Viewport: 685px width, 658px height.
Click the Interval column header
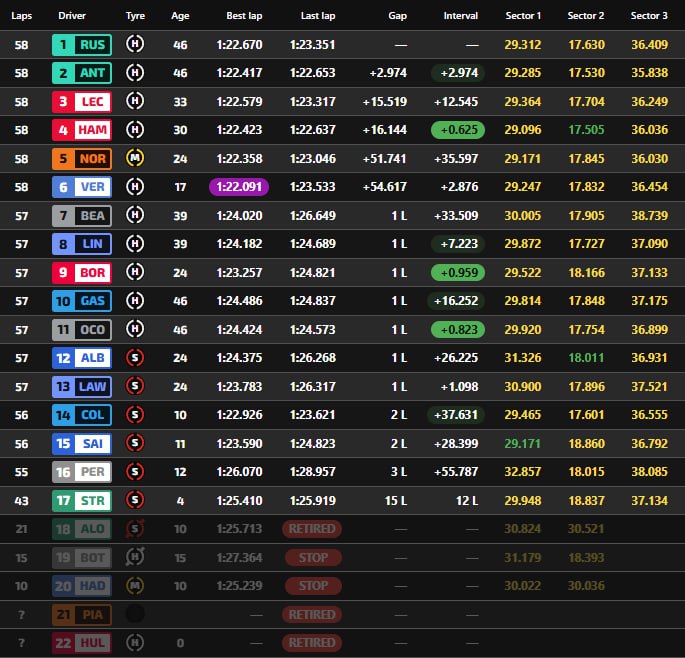461,16
